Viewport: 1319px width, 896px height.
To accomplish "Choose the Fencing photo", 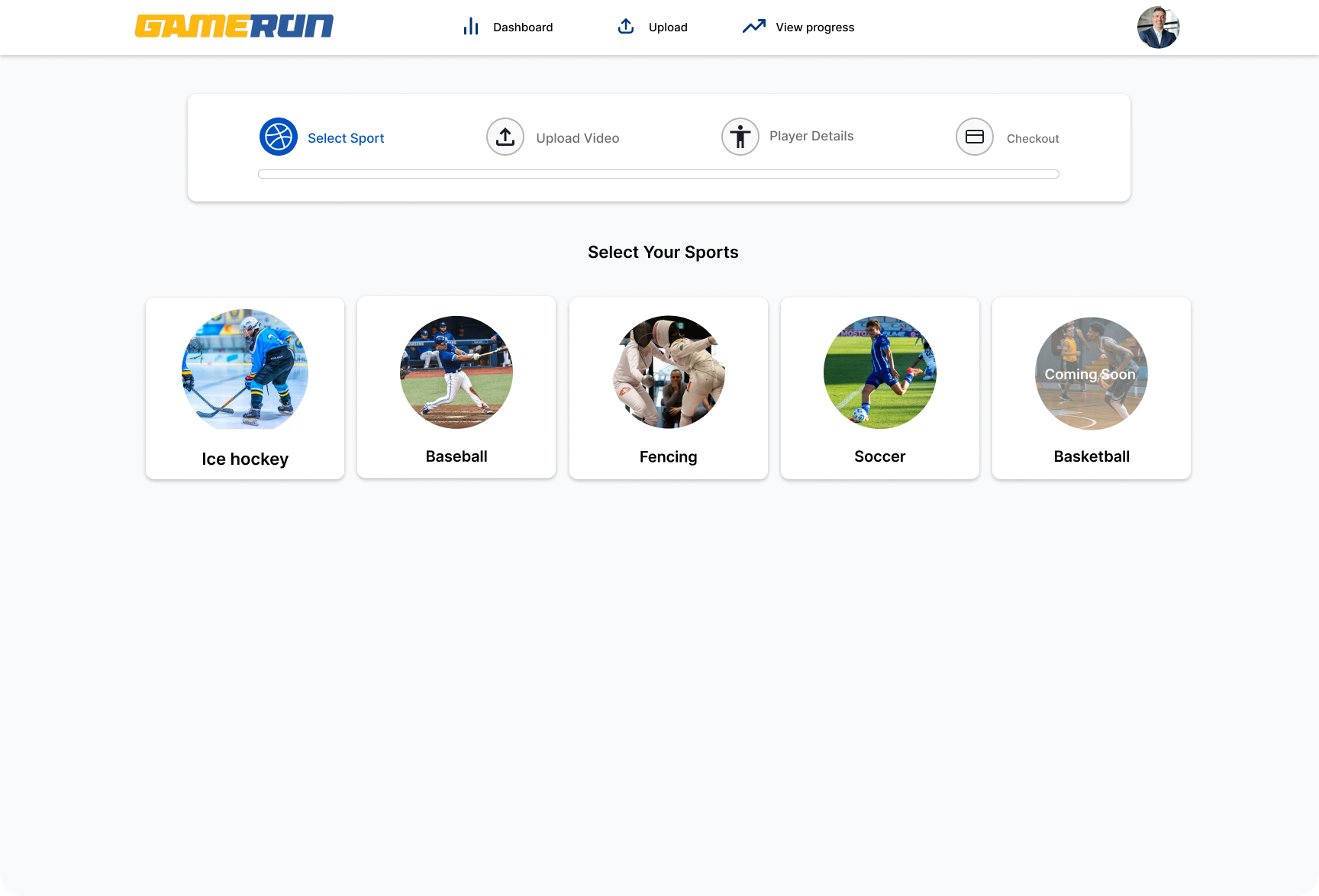I will (x=669, y=372).
